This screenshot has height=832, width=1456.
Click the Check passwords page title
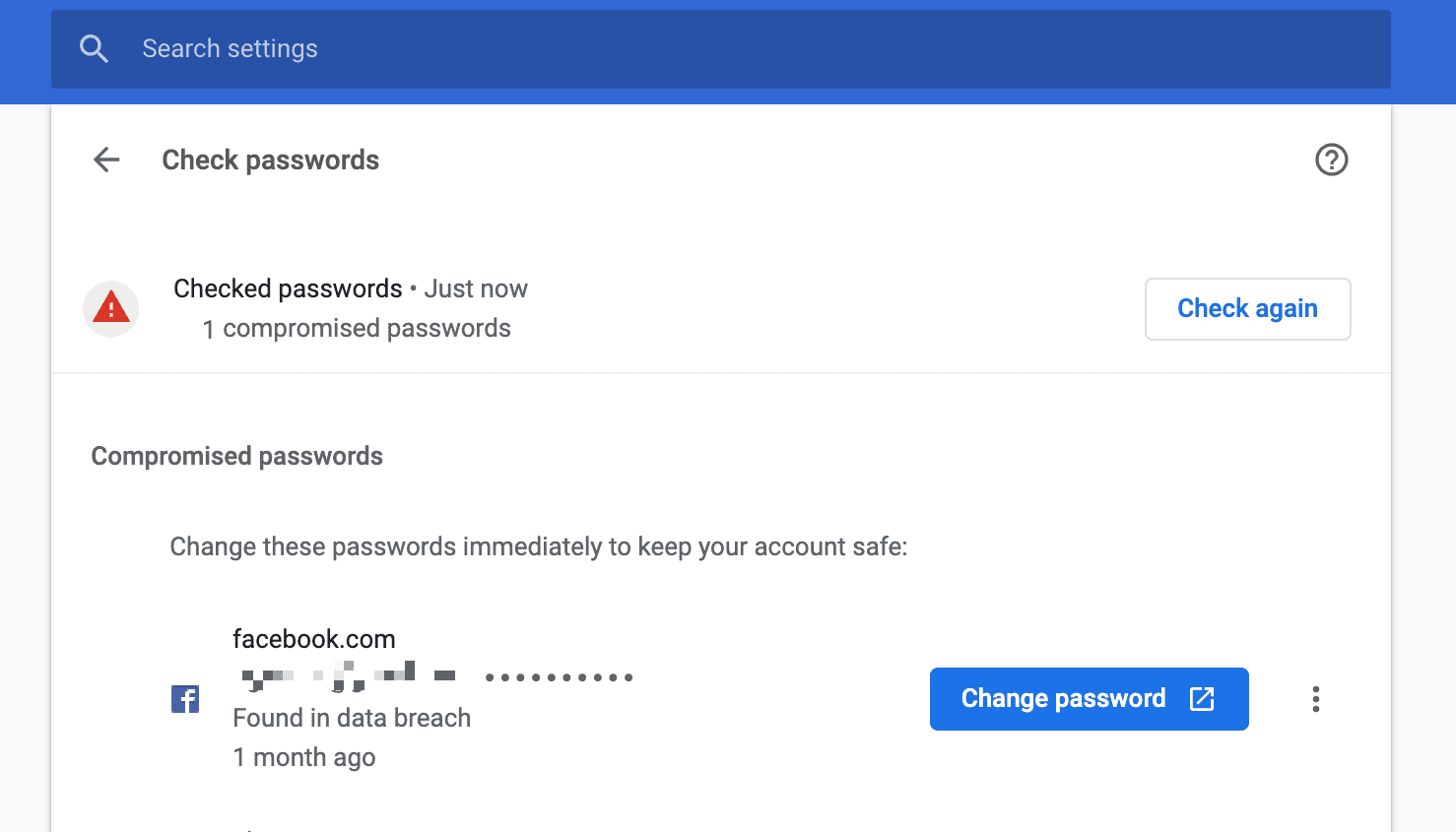point(271,160)
